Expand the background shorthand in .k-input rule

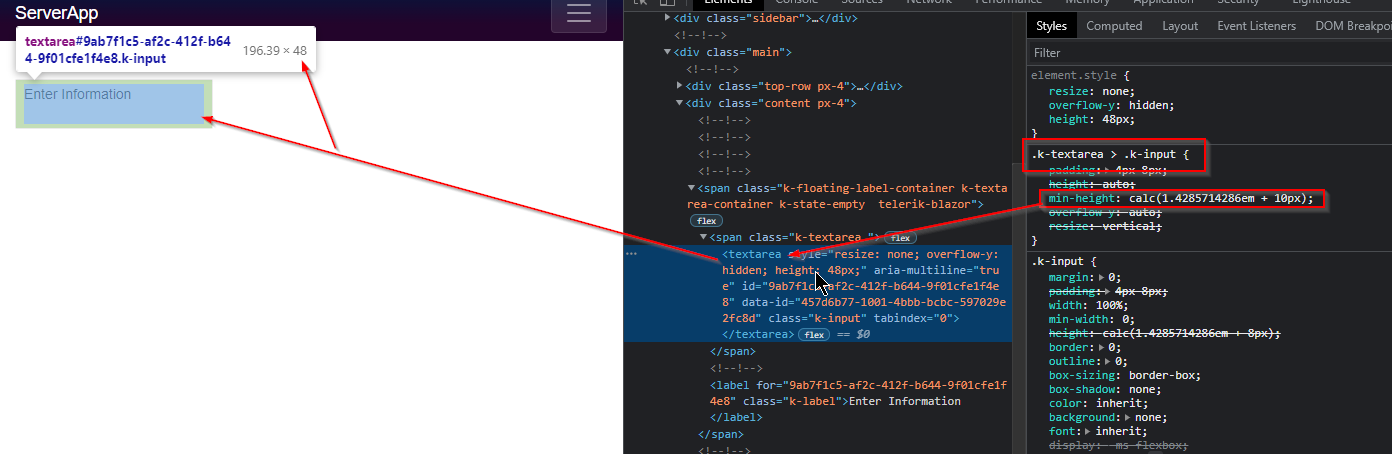tap(1129, 418)
